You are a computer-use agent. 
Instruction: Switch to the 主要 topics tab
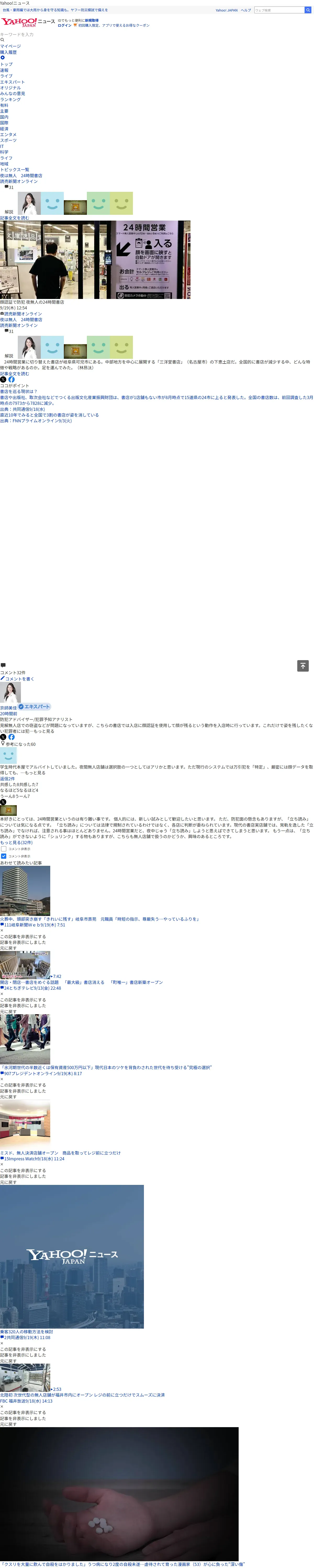[x=4, y=111]
